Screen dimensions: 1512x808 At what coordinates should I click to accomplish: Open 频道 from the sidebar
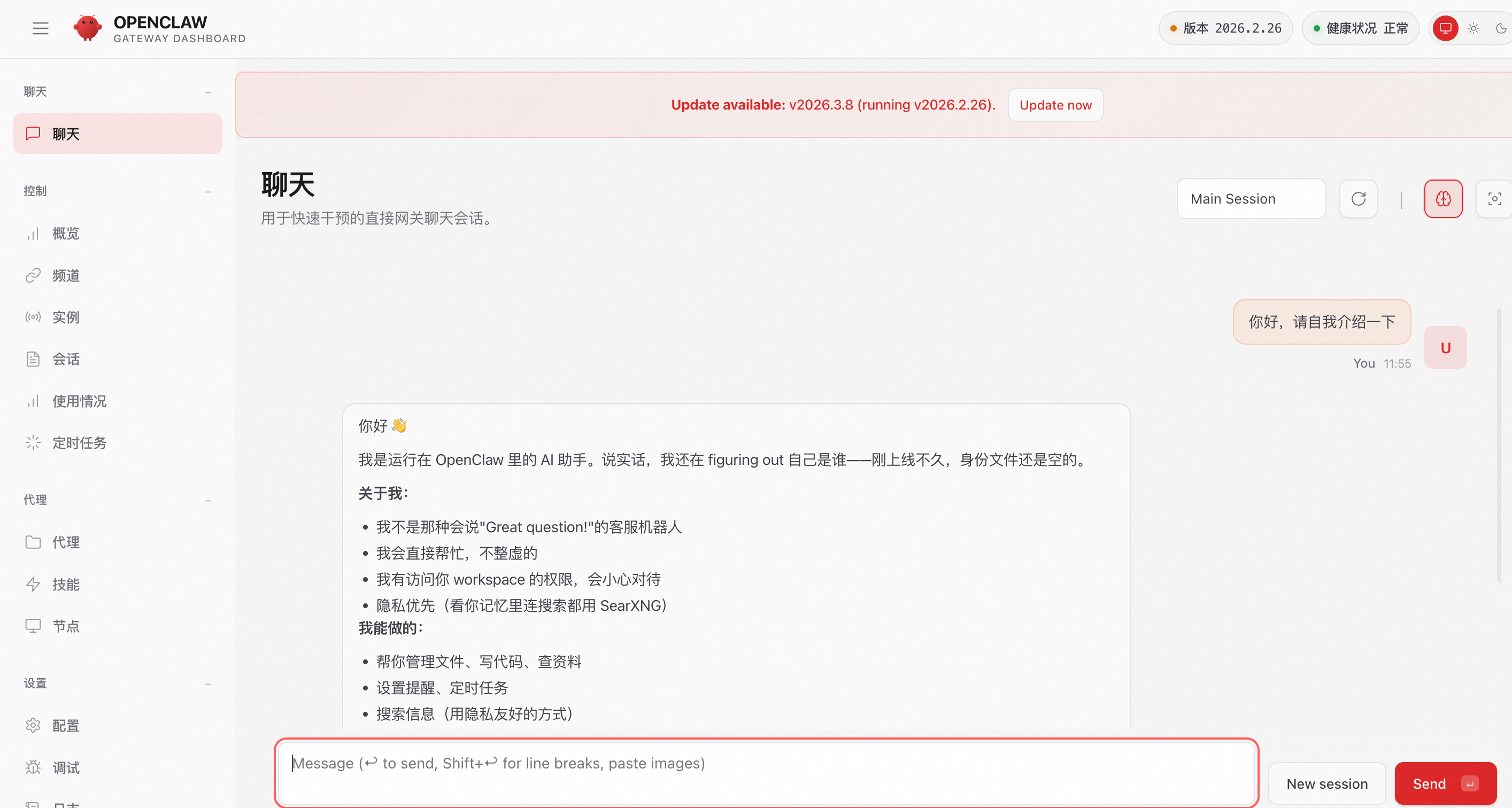[x=66, y=275]
